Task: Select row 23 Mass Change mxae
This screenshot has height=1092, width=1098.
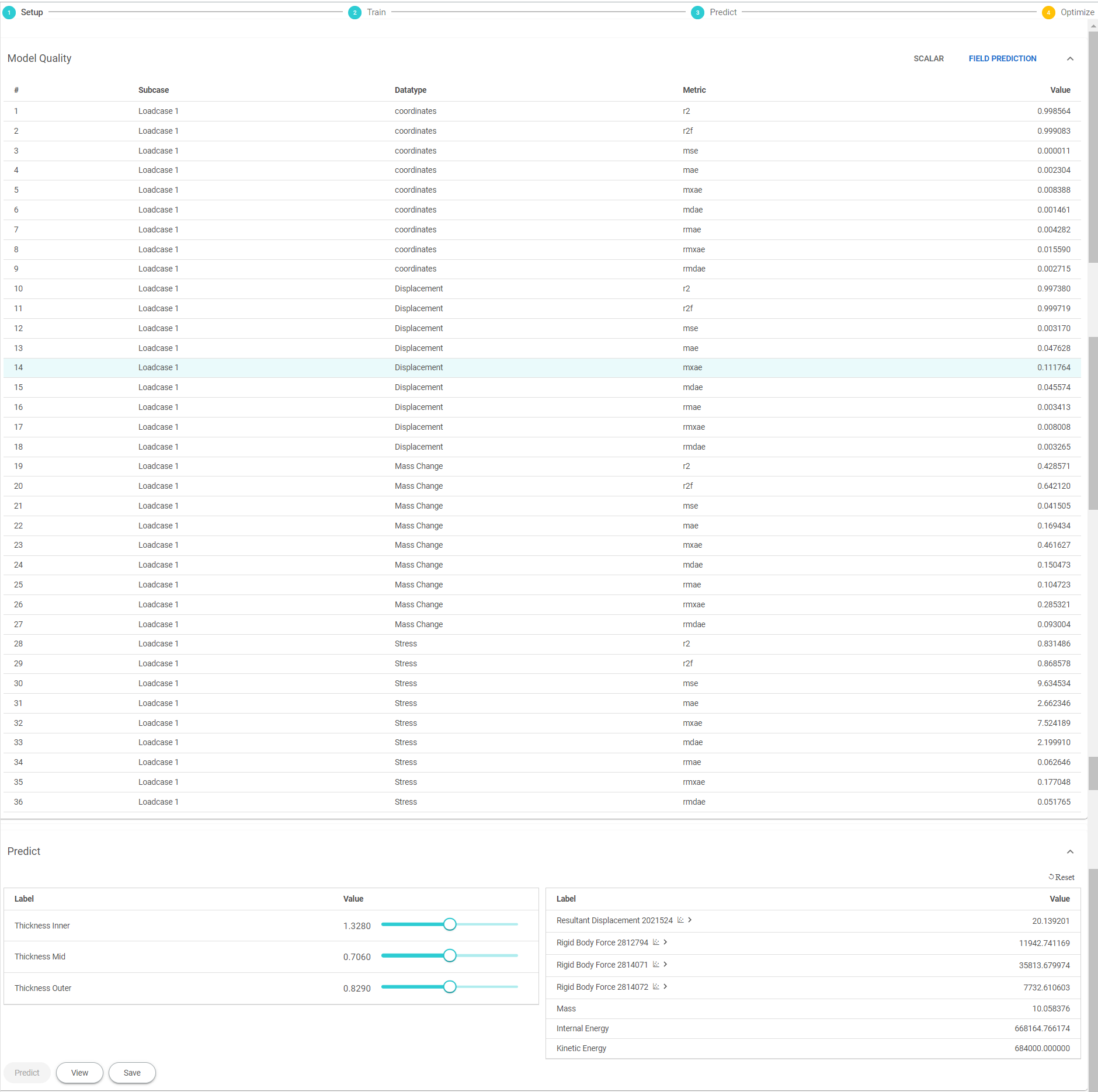Action: point(542,545)
